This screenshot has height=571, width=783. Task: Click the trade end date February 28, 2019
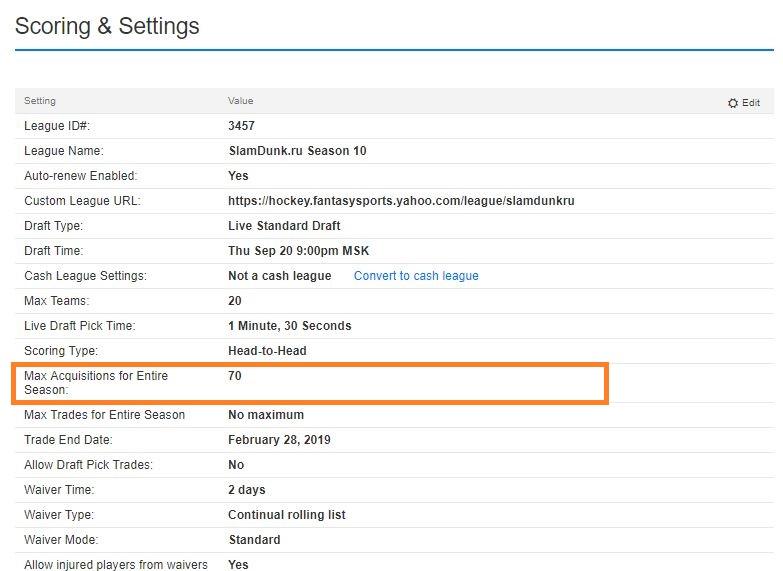pyautogui.click(x=279, y=440)
